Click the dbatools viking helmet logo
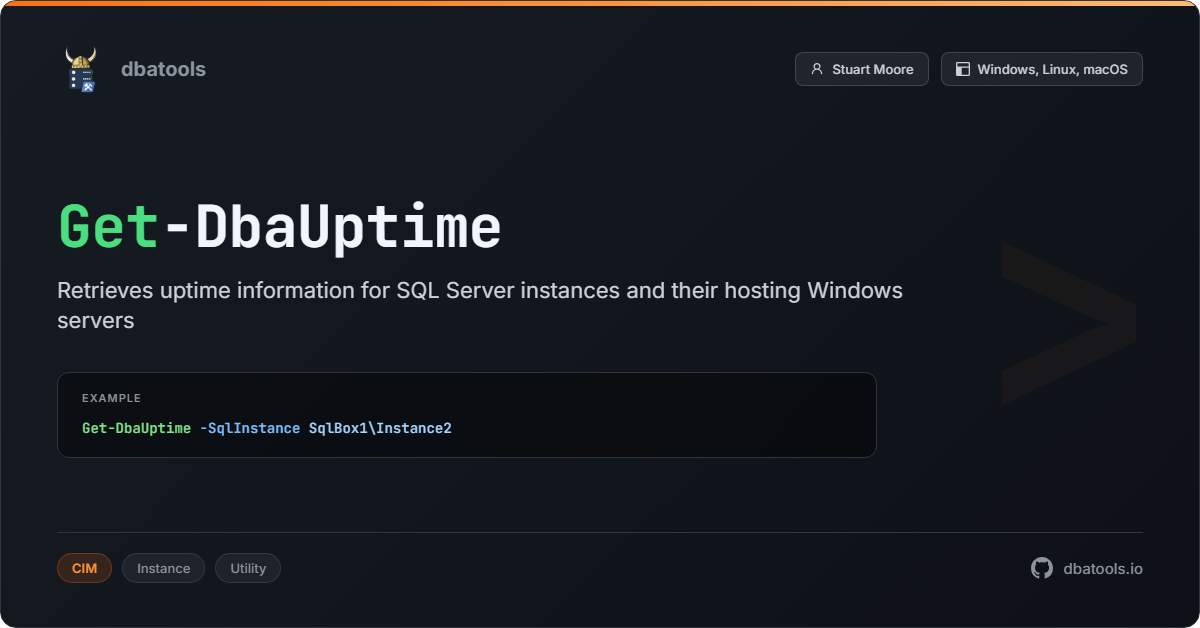 point(81,69)
